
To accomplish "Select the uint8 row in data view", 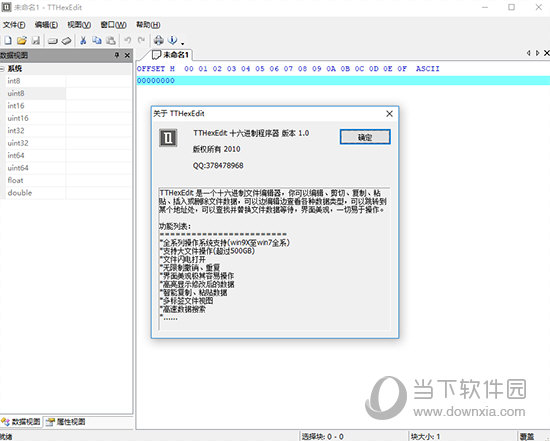I will pyautogui.click(x=66, y=93).
